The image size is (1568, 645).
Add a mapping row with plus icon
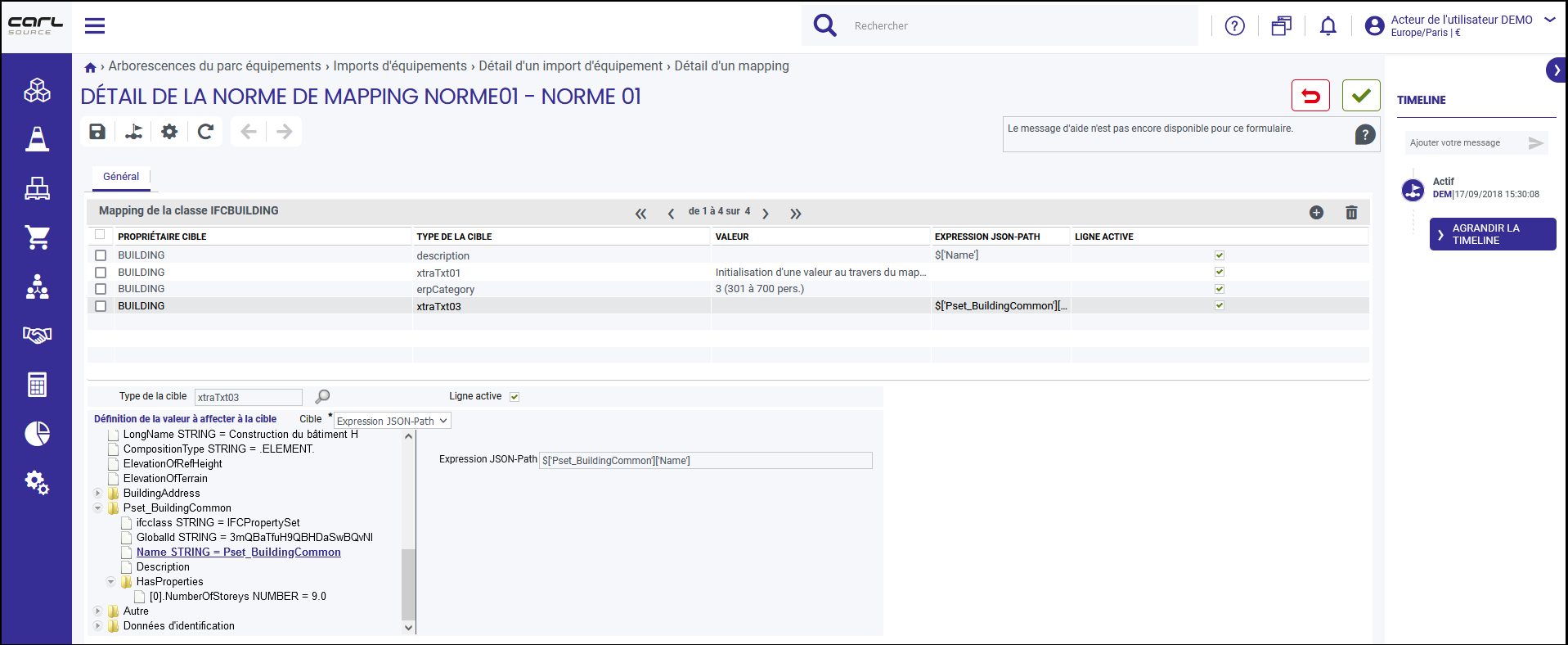(1316, 213)
